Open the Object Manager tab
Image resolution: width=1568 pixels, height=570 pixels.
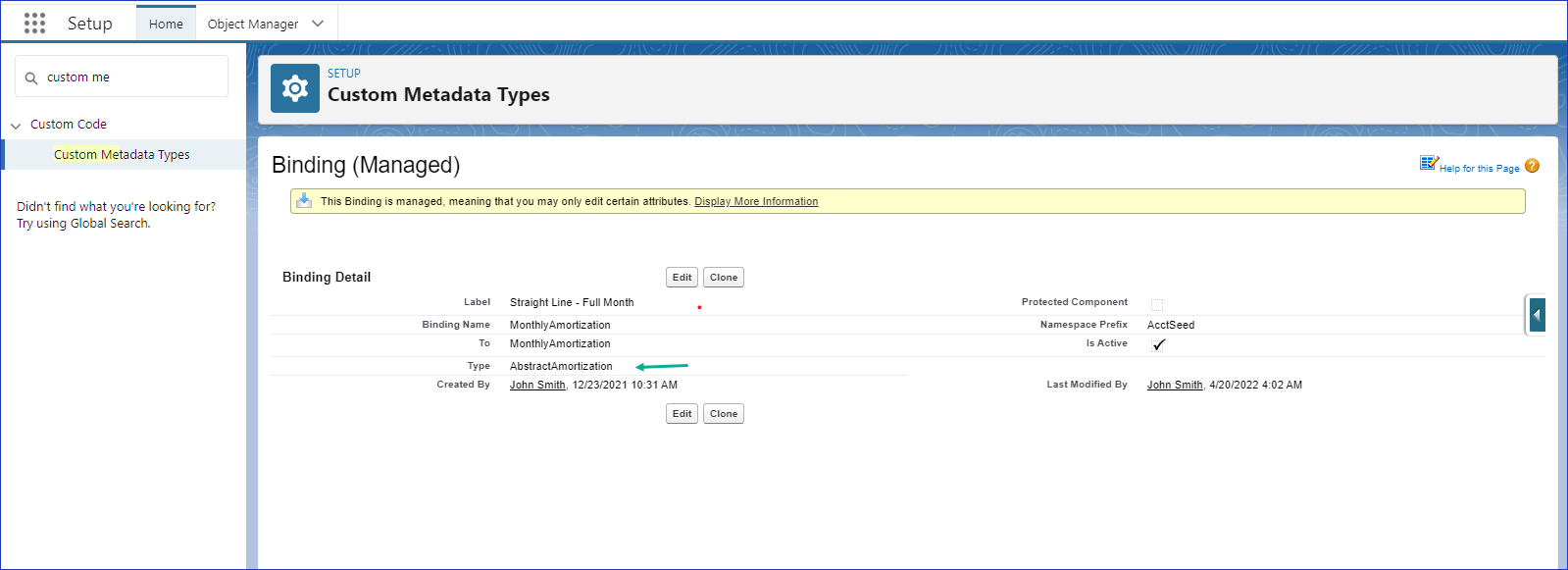pos(253,24)
